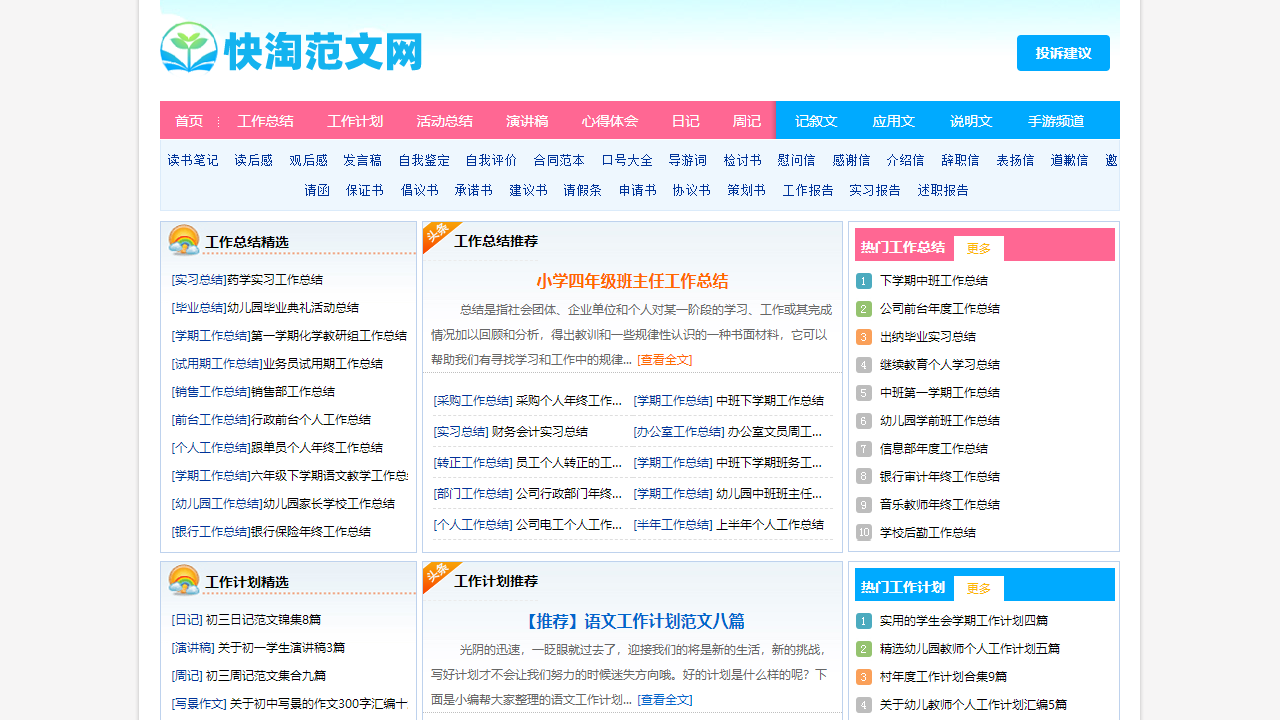
Task: Click orange 头条 ribbon on 工作计划推荐
Action: tap(437, 575)
